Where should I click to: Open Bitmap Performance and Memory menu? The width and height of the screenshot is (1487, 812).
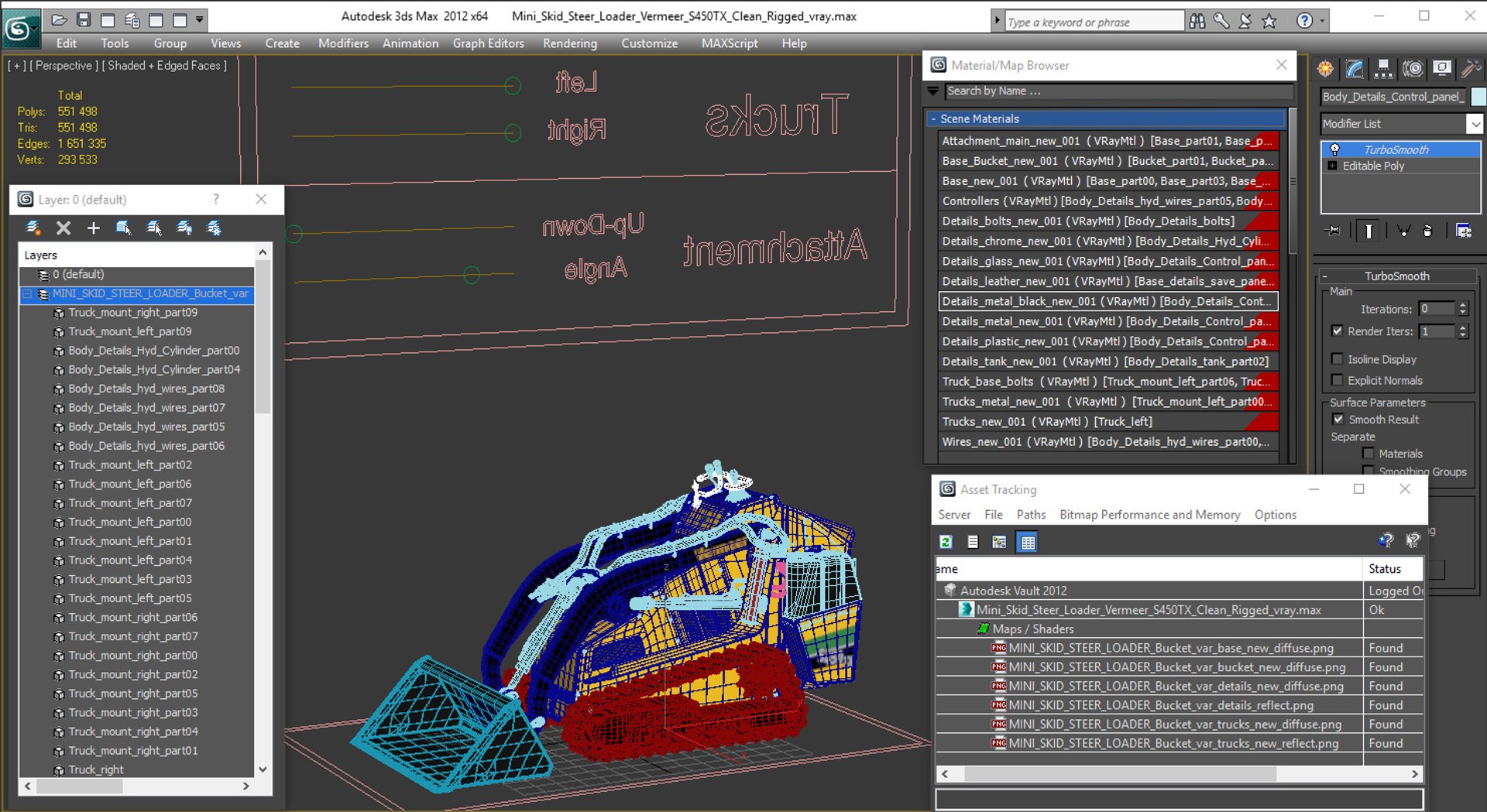(1150, 515)
